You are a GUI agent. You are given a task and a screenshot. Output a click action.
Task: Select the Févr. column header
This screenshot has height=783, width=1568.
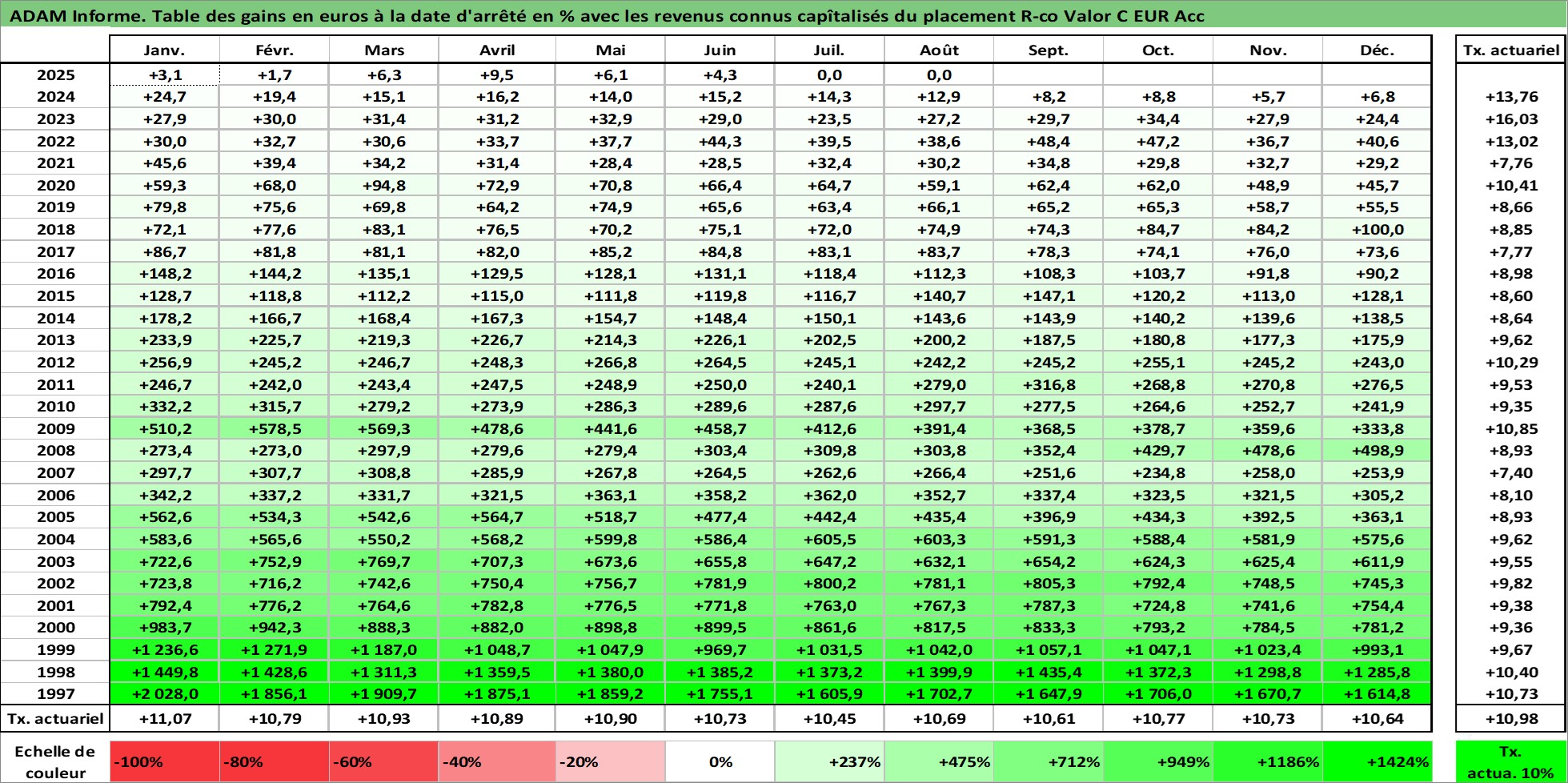click(275, 50)
